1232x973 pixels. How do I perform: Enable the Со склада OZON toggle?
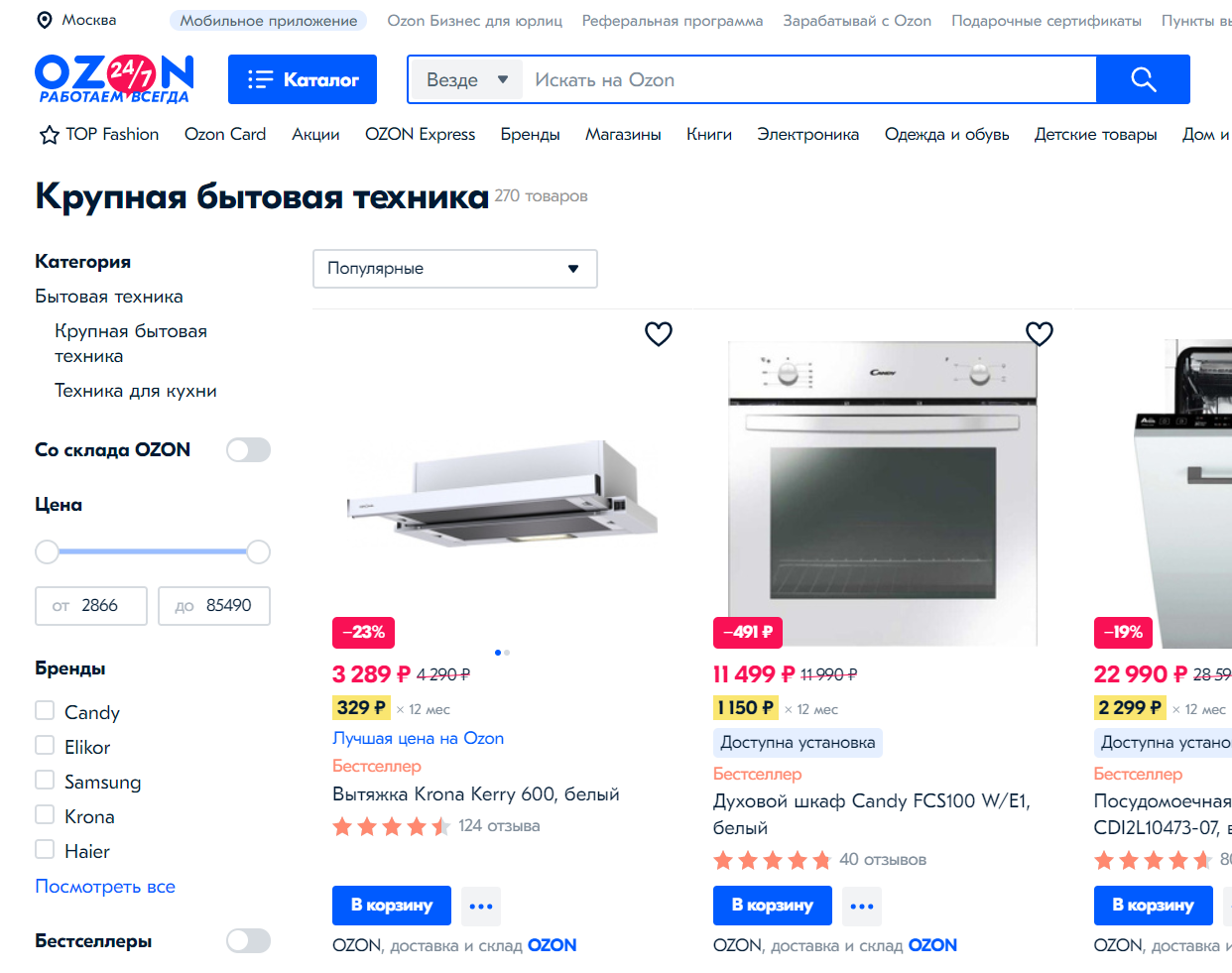click(x=248, y=450)
